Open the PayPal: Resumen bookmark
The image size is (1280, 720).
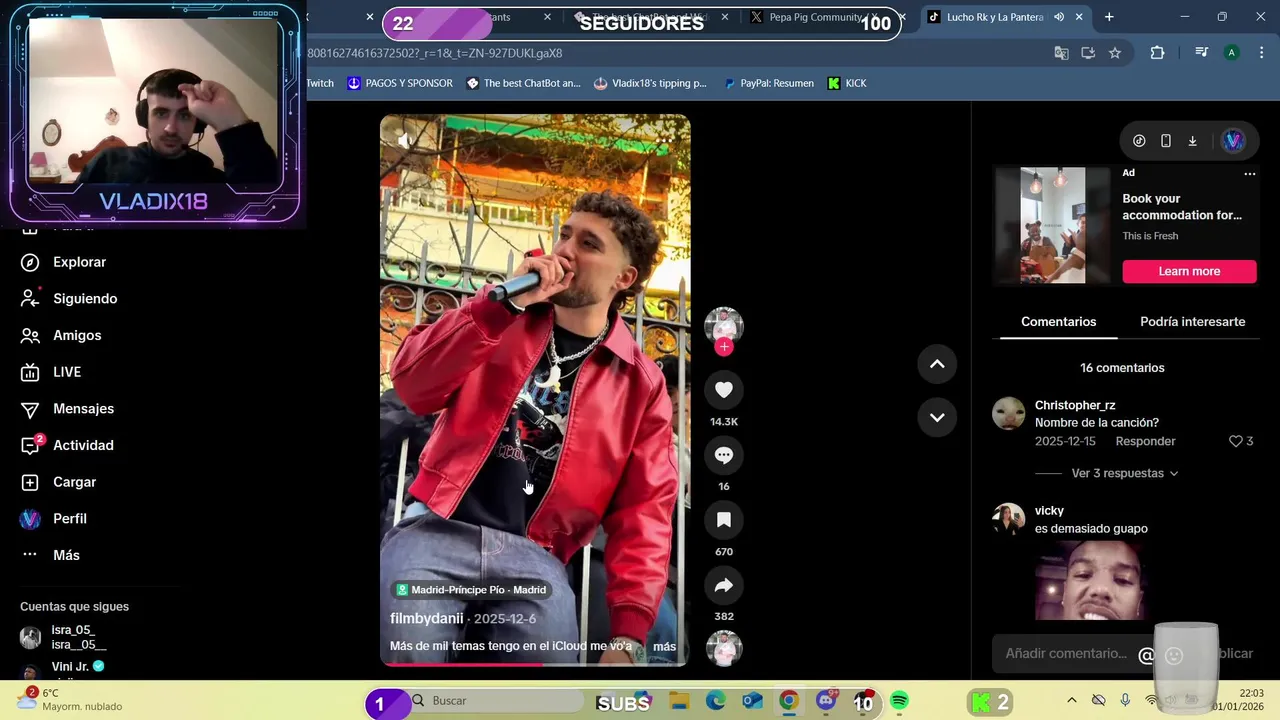(768, 83)
